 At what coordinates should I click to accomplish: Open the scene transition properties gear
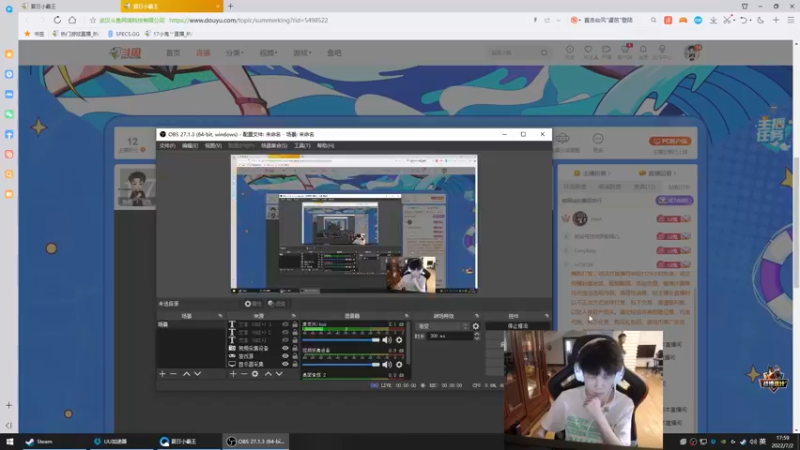(x=476, y=326)
